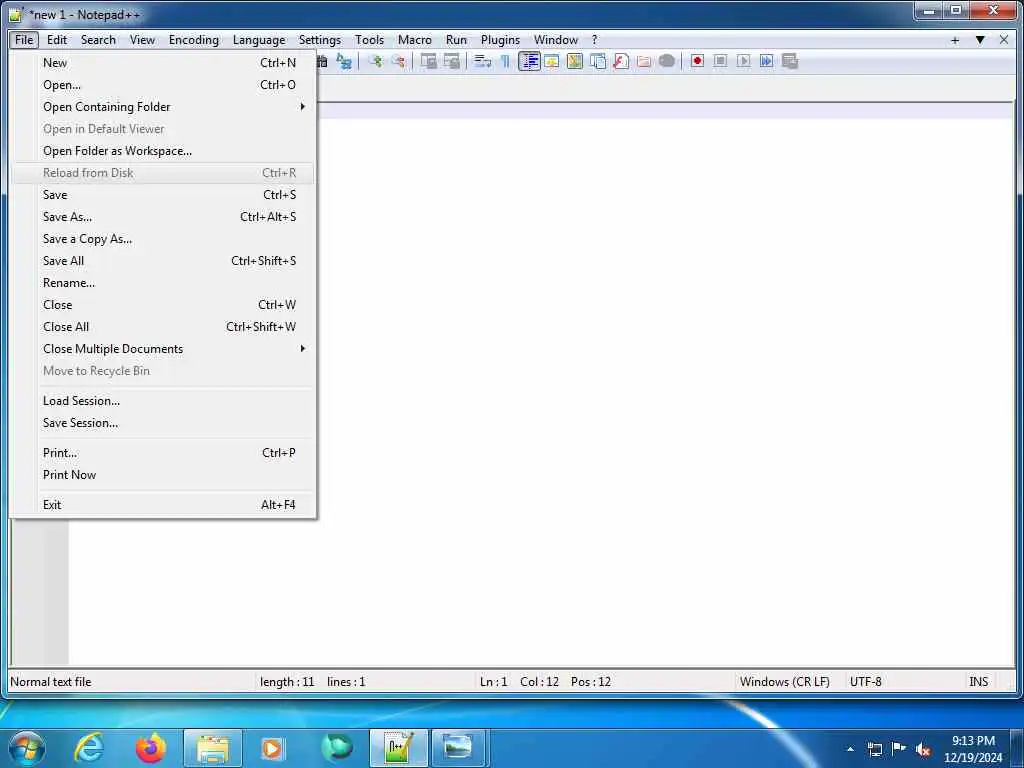The image size is (1024, 768).
Task: Click Load Session... entry
Action: click(x=163, y=401)
